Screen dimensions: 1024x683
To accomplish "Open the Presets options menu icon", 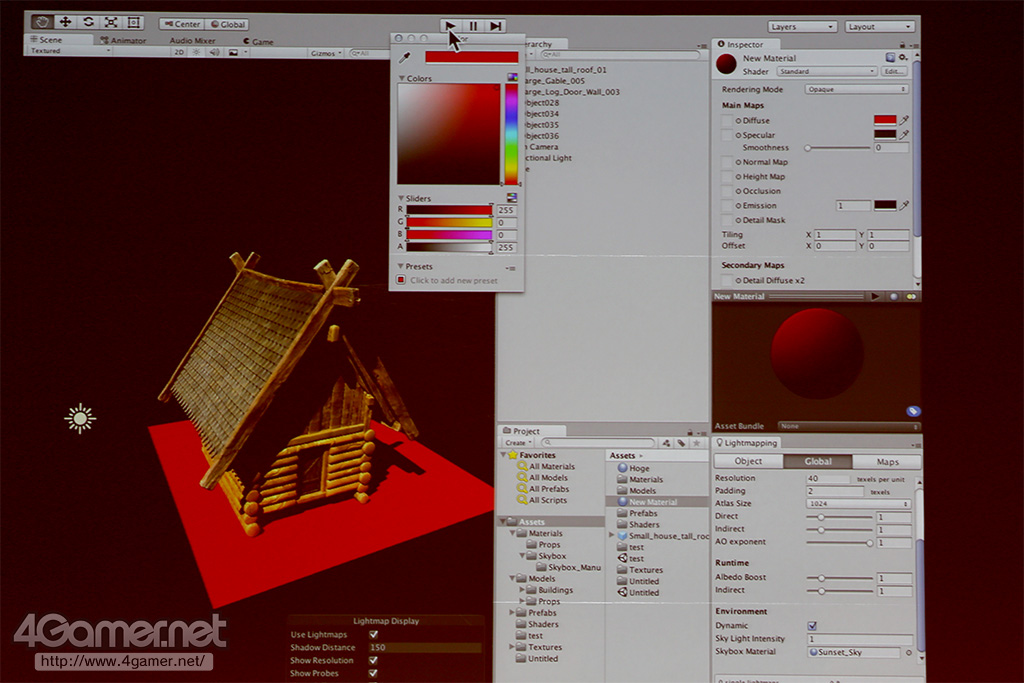I will (511, 268).
